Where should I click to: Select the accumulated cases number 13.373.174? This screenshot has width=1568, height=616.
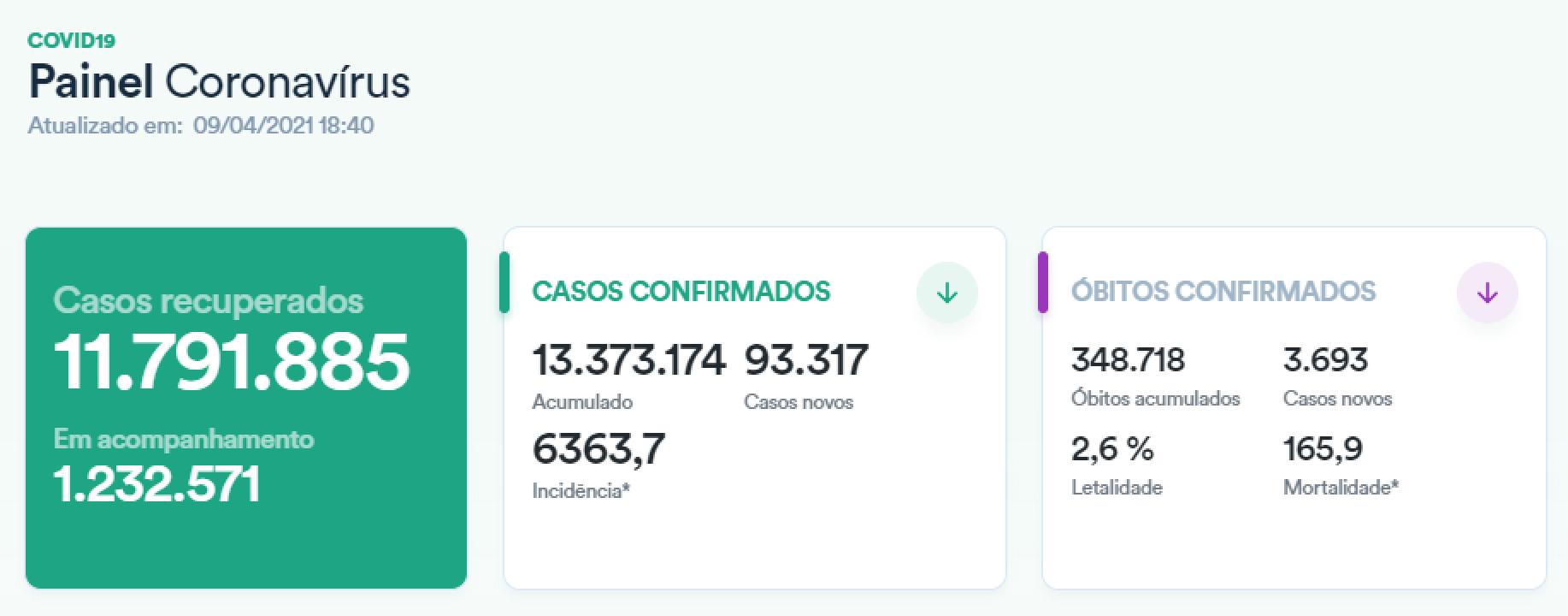click(628, 359)
